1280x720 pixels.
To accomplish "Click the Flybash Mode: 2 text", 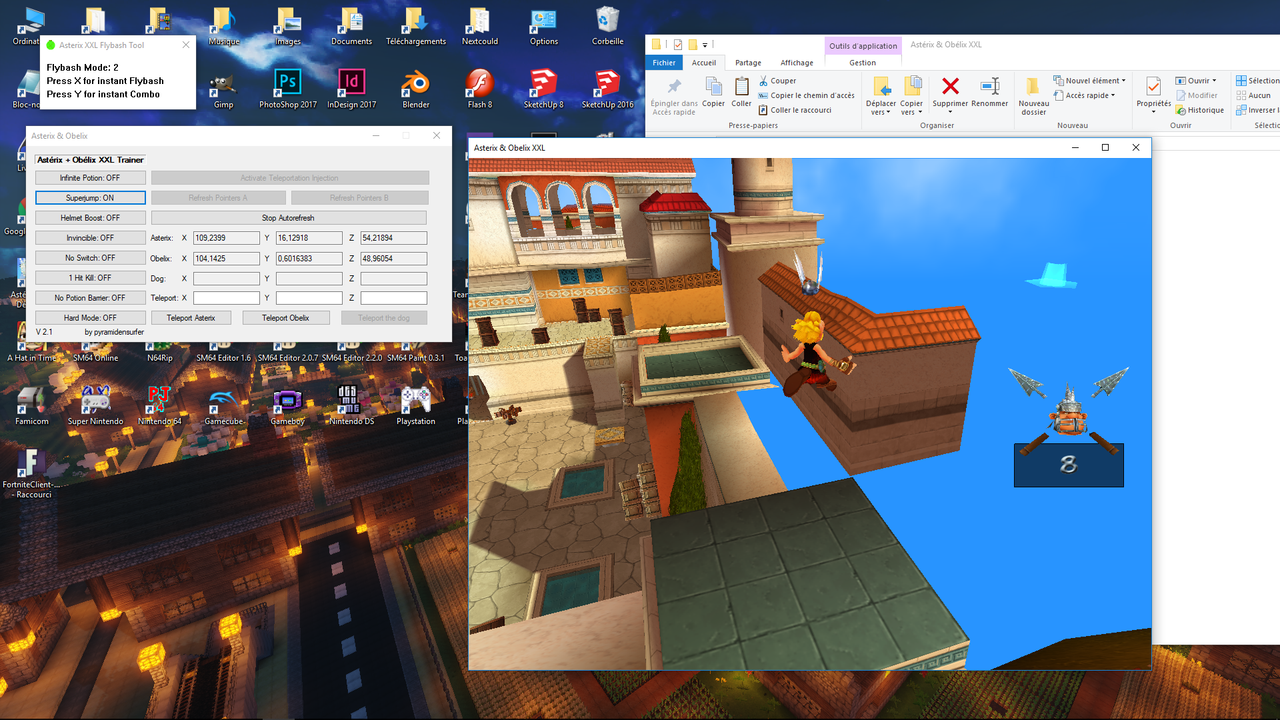I will [x=83, y=68].
